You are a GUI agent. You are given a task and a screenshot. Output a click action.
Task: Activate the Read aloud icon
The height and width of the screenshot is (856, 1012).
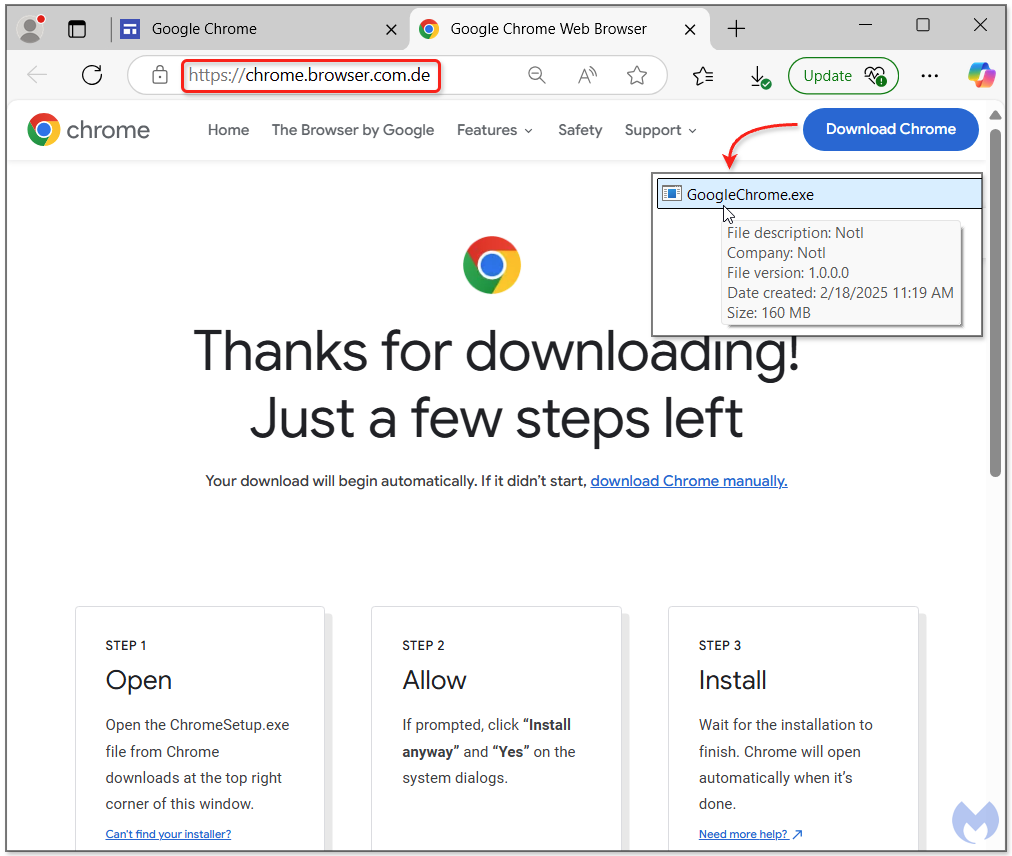pos(587,76)
